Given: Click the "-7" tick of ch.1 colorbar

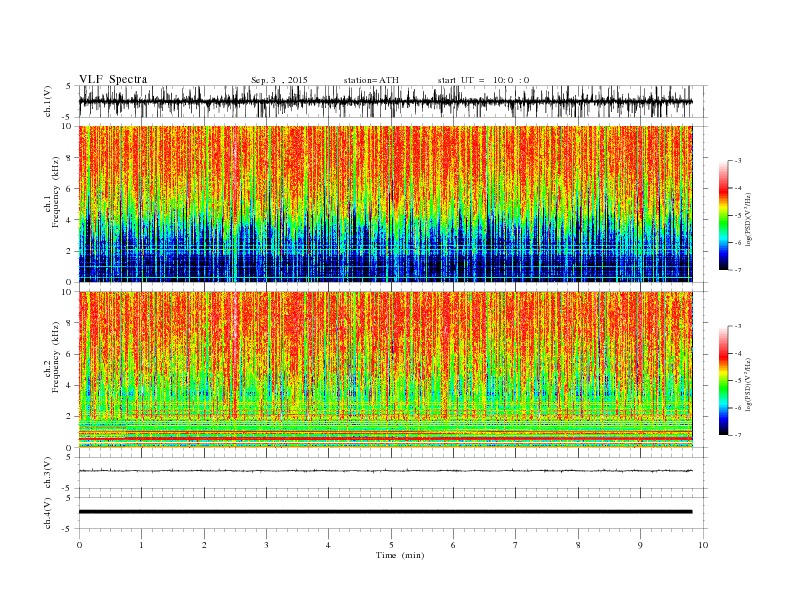Looking at the screenshot, I should click(738, 270).
